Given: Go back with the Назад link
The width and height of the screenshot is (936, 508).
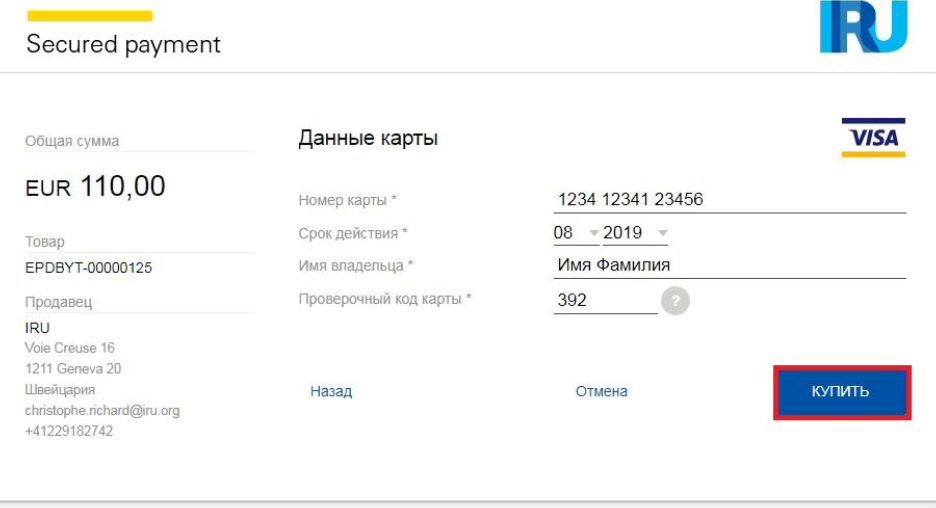Looking at the screenshot, I should 331,392.
